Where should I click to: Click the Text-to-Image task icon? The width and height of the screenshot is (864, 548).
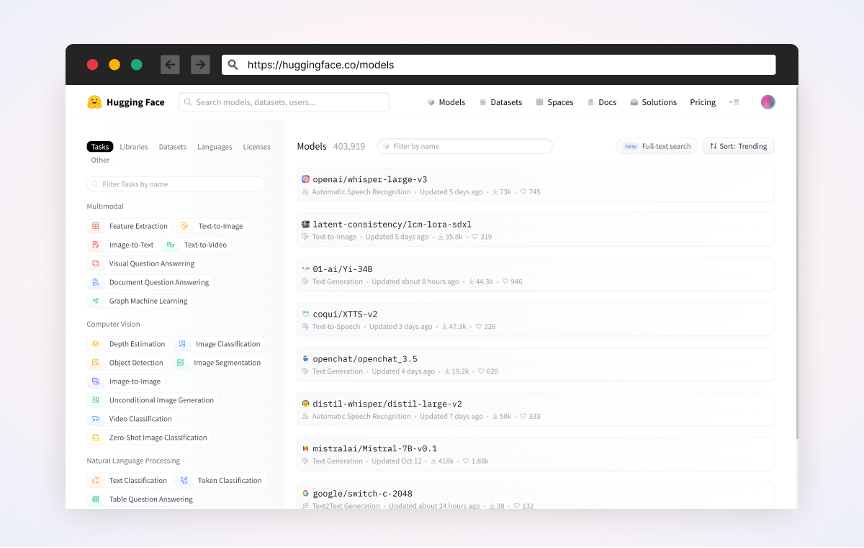pos(185,226)
